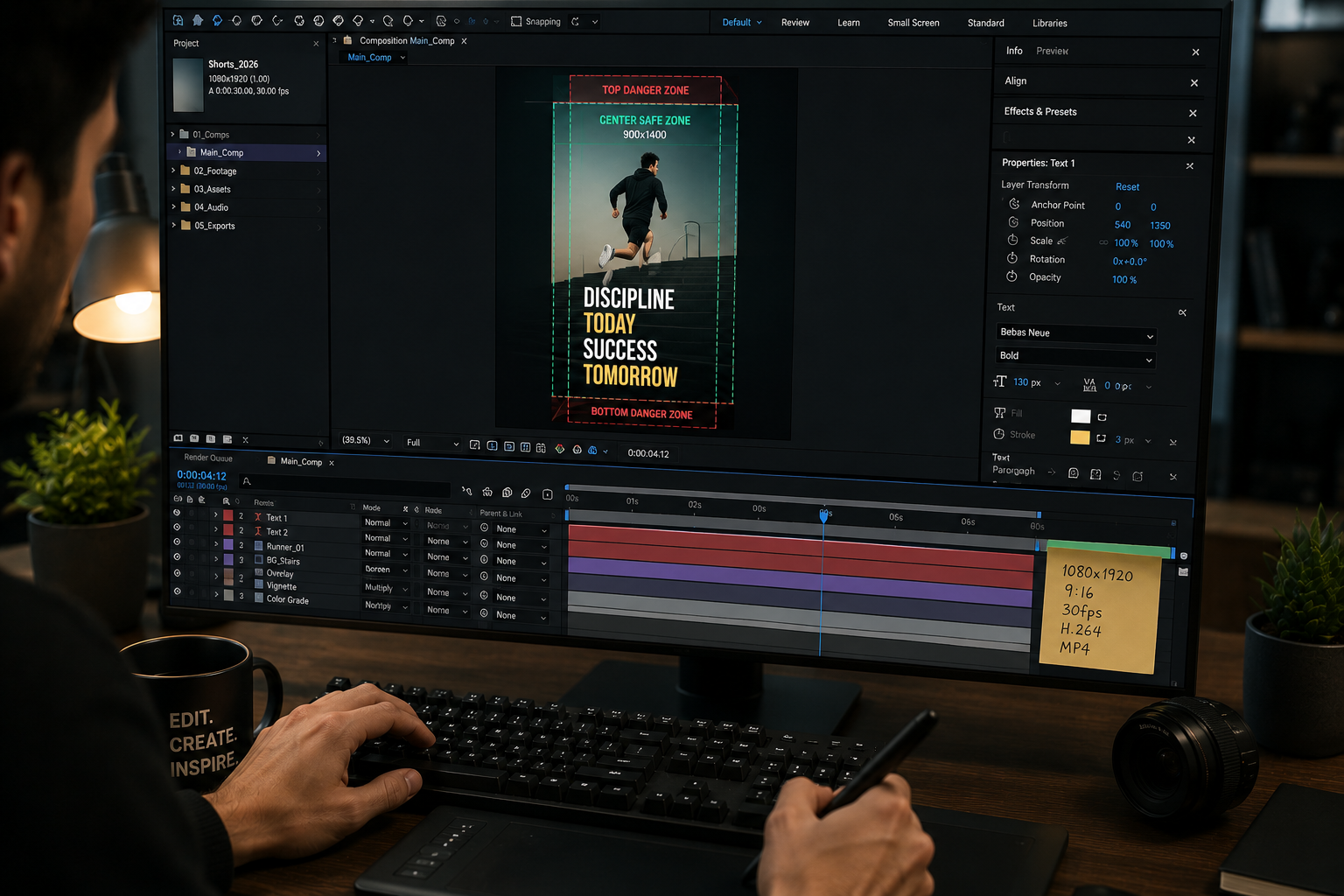Switch to the Review workspace
Image resolution: width=1344 pixels, height=896 pixels.
point(795,23)
